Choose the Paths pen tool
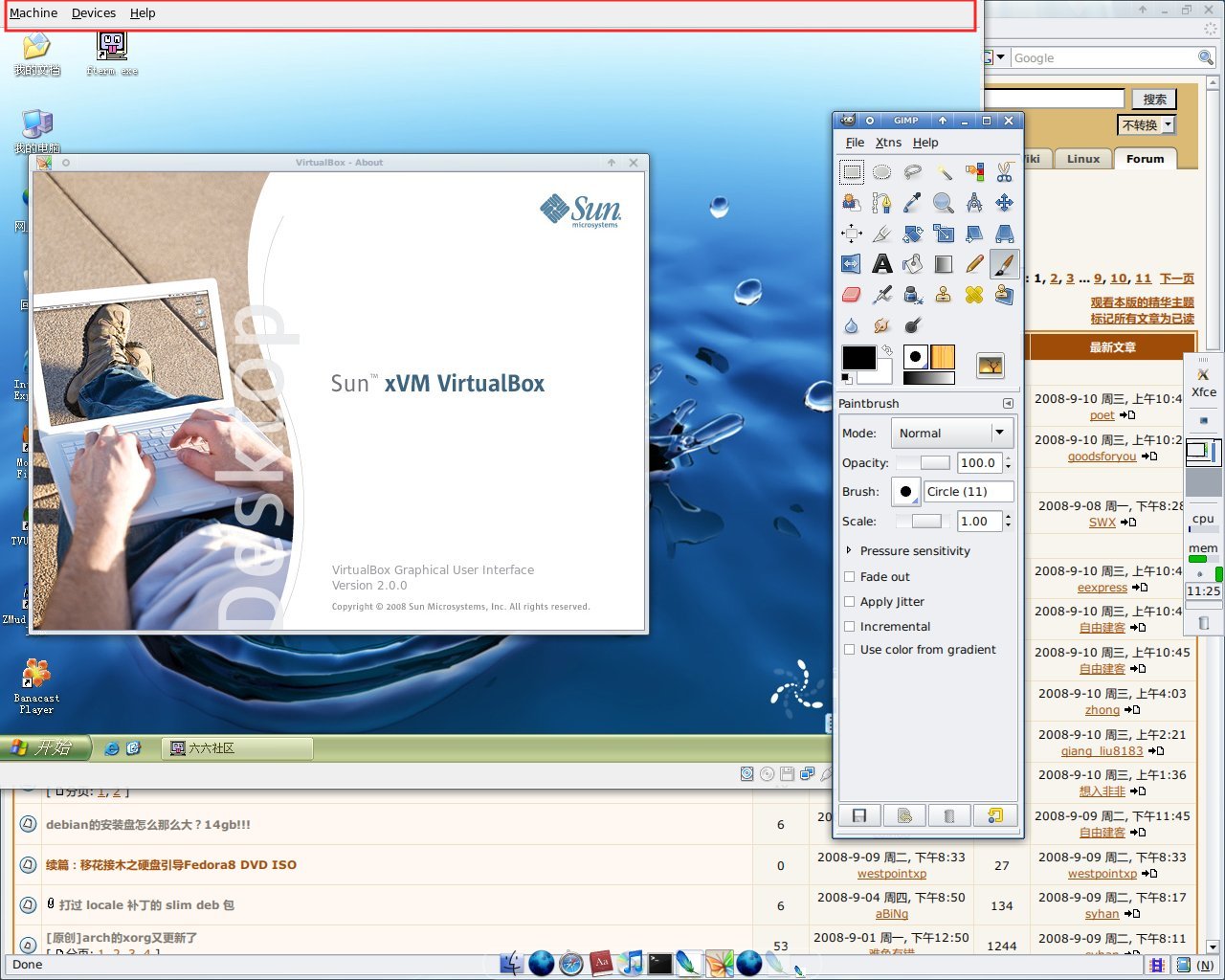Image resolution: width=1225 pixels, height=980 pixels. 882,203
